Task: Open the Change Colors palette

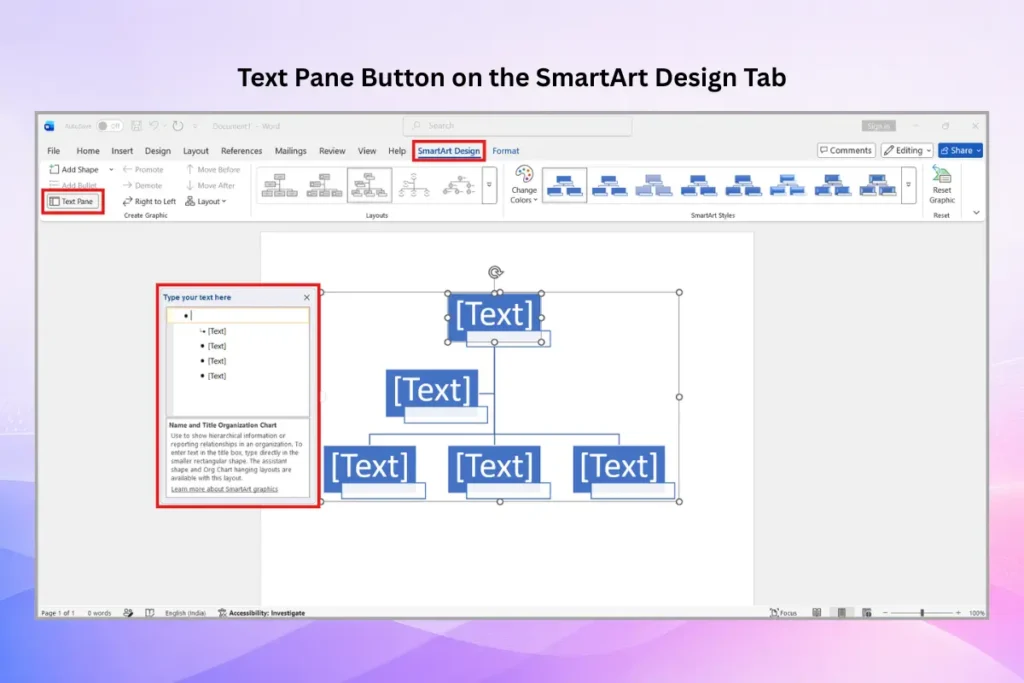Action: pos(524,185)
